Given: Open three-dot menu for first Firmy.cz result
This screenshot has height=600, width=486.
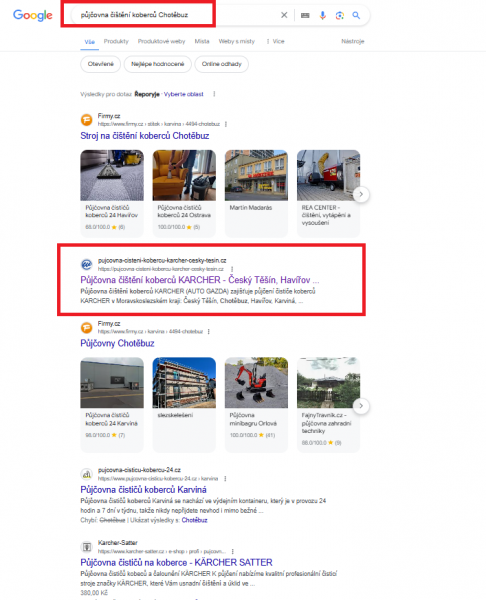Looking at the screenshot, I should click(x=226, y=124).
